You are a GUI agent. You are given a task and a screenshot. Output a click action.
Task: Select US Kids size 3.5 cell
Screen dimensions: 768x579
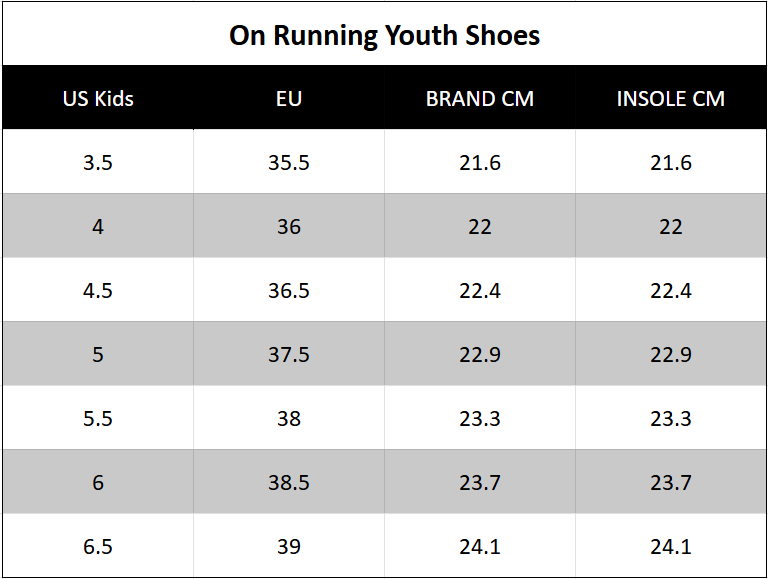98,163
